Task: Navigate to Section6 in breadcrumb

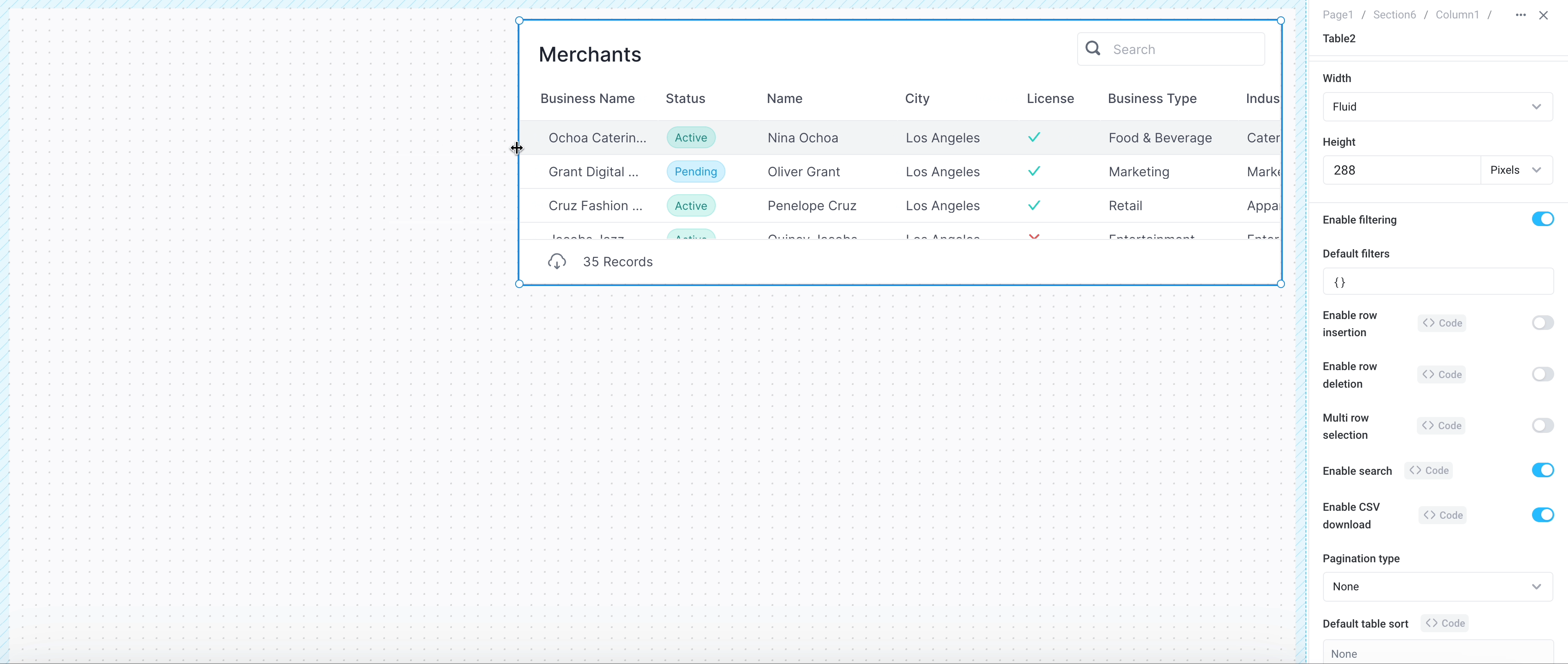Action: (1394, 15)
